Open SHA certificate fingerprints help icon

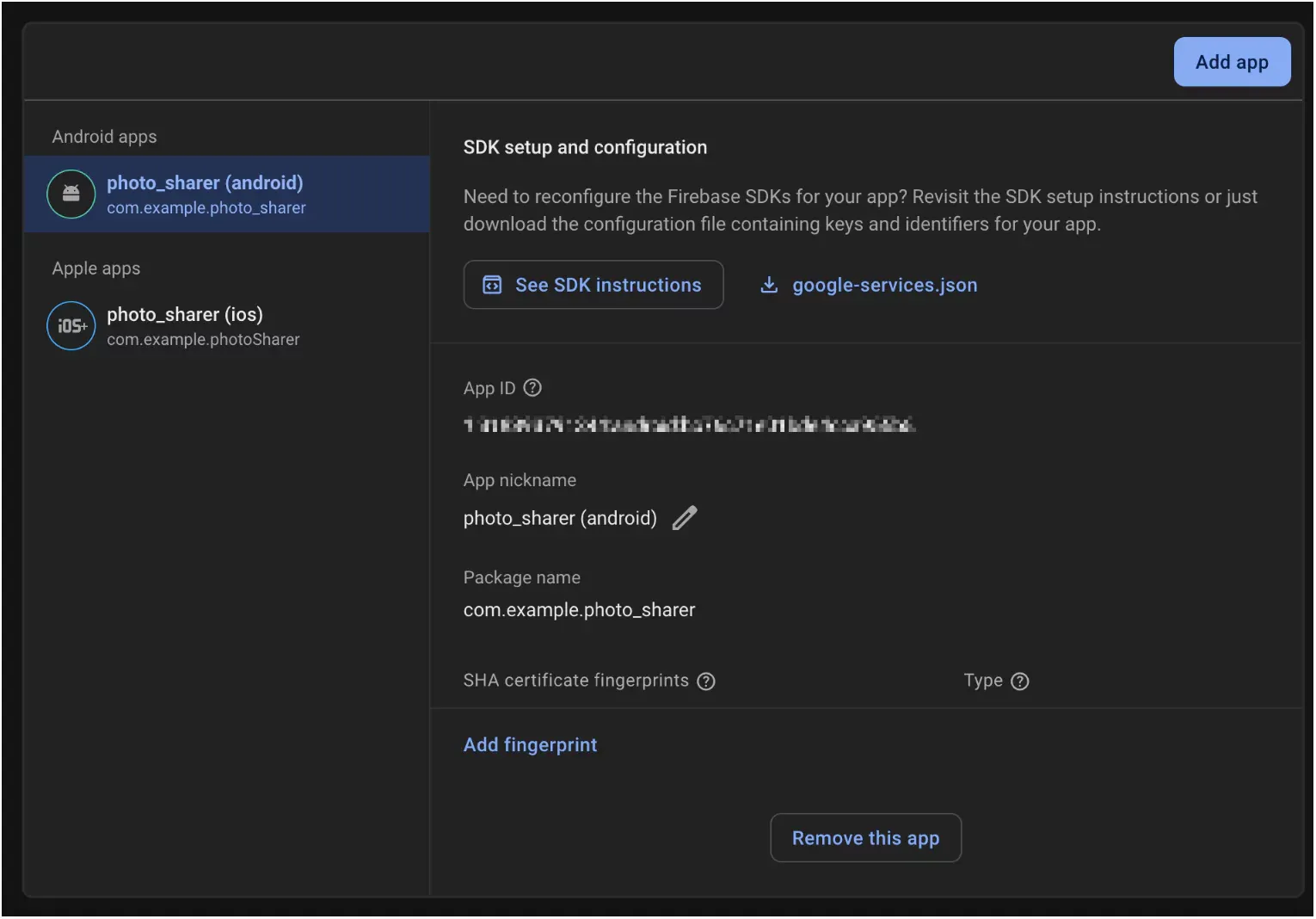pos(706,682)
